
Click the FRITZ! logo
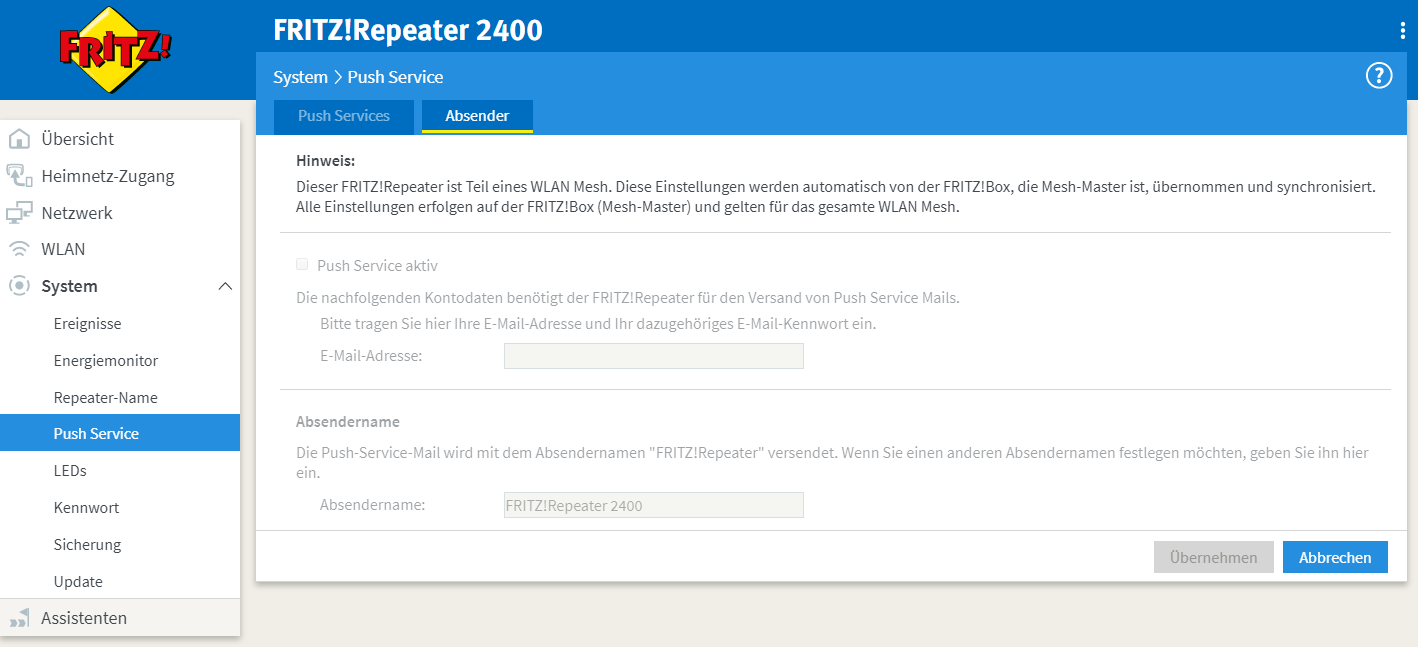click(115, 50)
